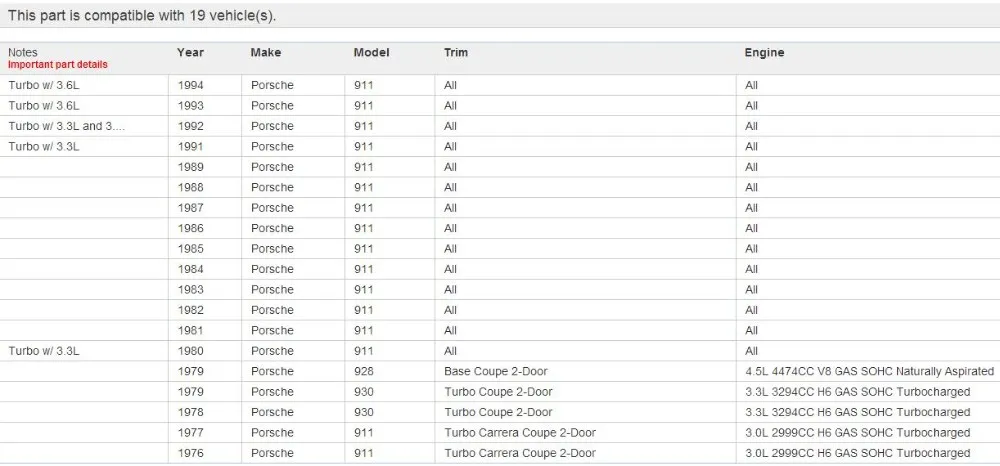This screenshot has width=1000, height=466.
Task: Select the 'Engine' column header
Action: pyautogui.click(x=764, y=52)
